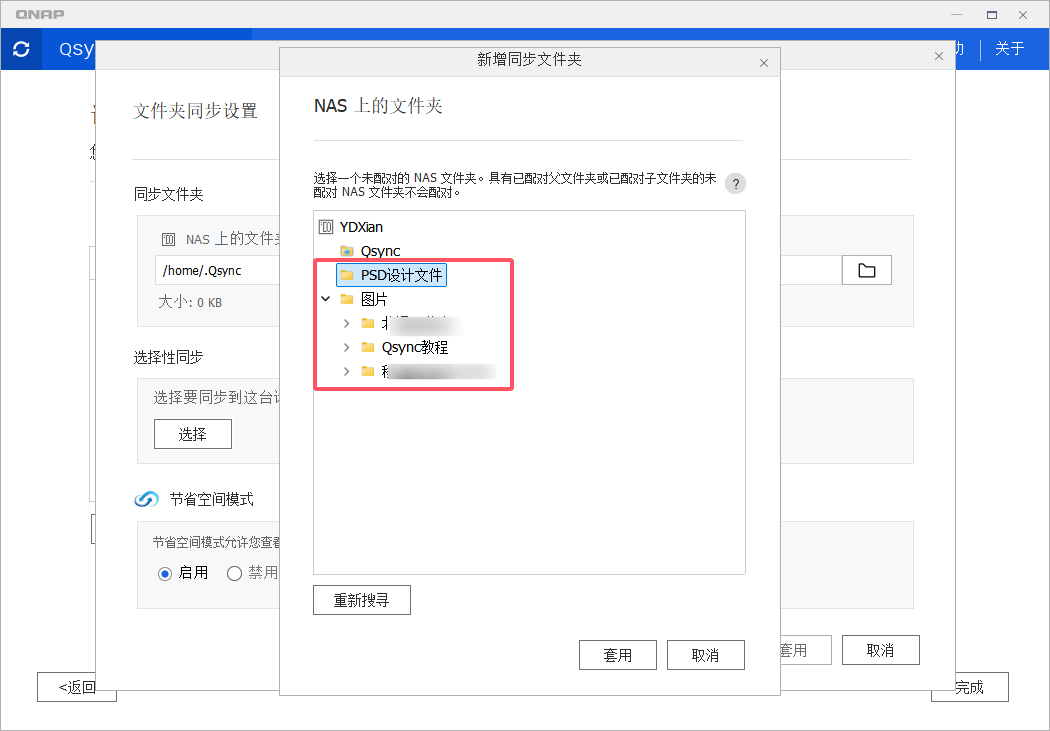Click browse folder button beside the /home/.Qsync path
This screenshot has width=1050, height=731.
pyautogui.click(x=867, y=270)
